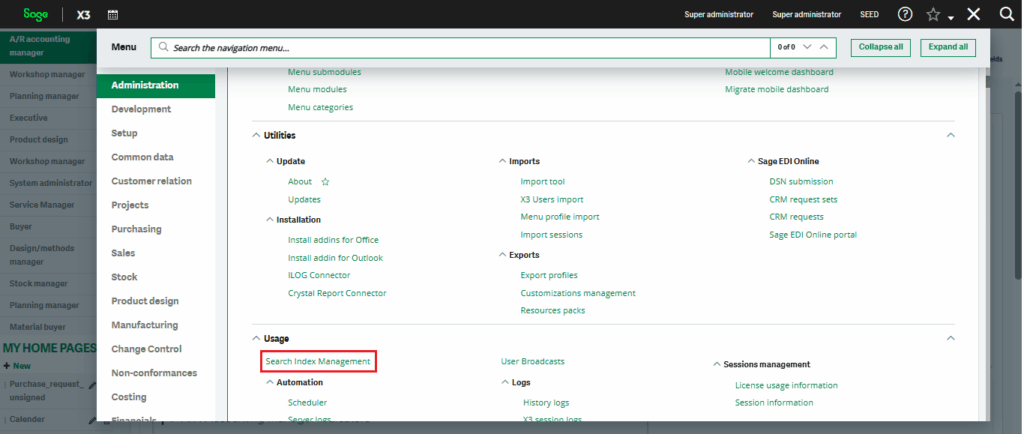Select Setup in the module list
Viewport: 1024px width, 434px height.
pyautogui.click(x=124, y=133)
